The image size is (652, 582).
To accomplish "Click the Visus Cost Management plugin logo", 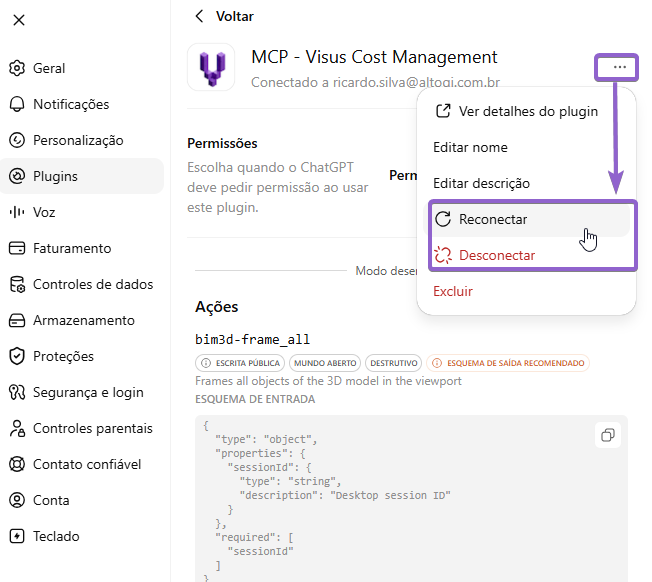I will point(211,67).
